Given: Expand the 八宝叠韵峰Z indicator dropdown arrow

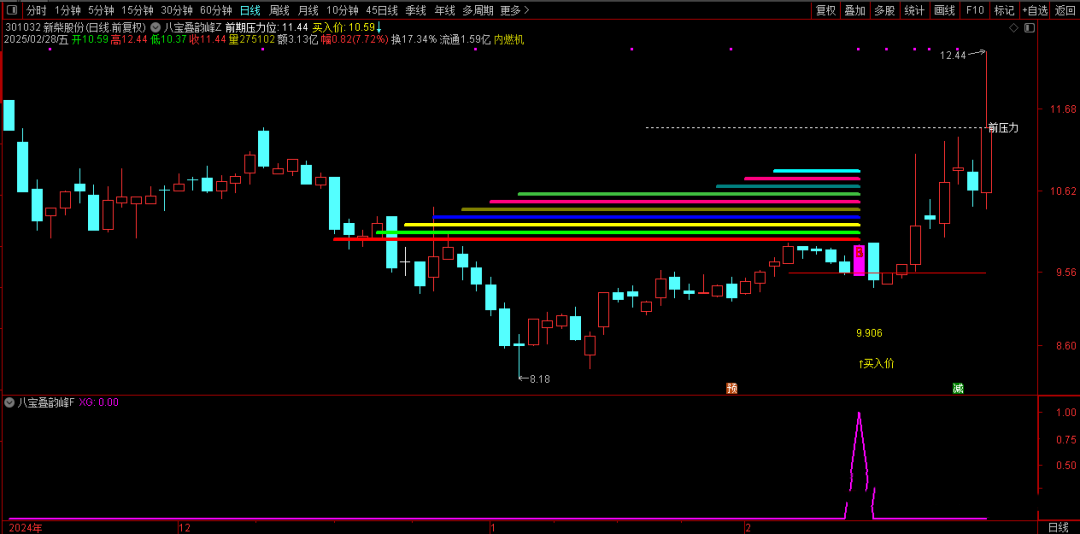Looking at the screenshot, I should click(x=154, y=28).
